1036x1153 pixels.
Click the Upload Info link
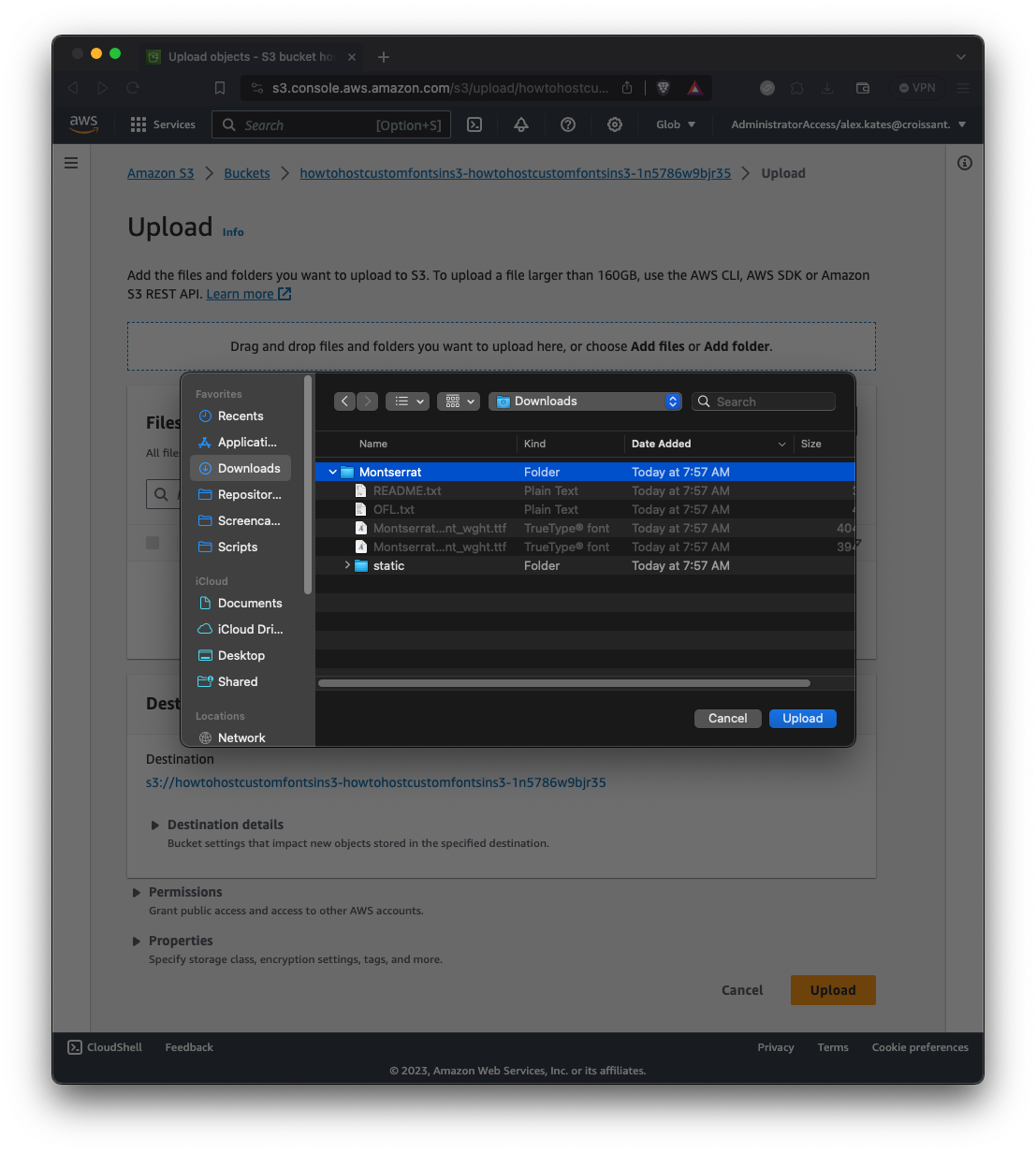pos(233,232)
